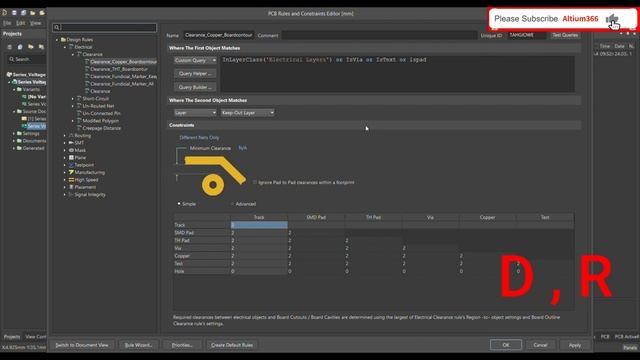Switch to the Projects bottom tab
The image size is (640, 360).
click(x=12, y=337)
